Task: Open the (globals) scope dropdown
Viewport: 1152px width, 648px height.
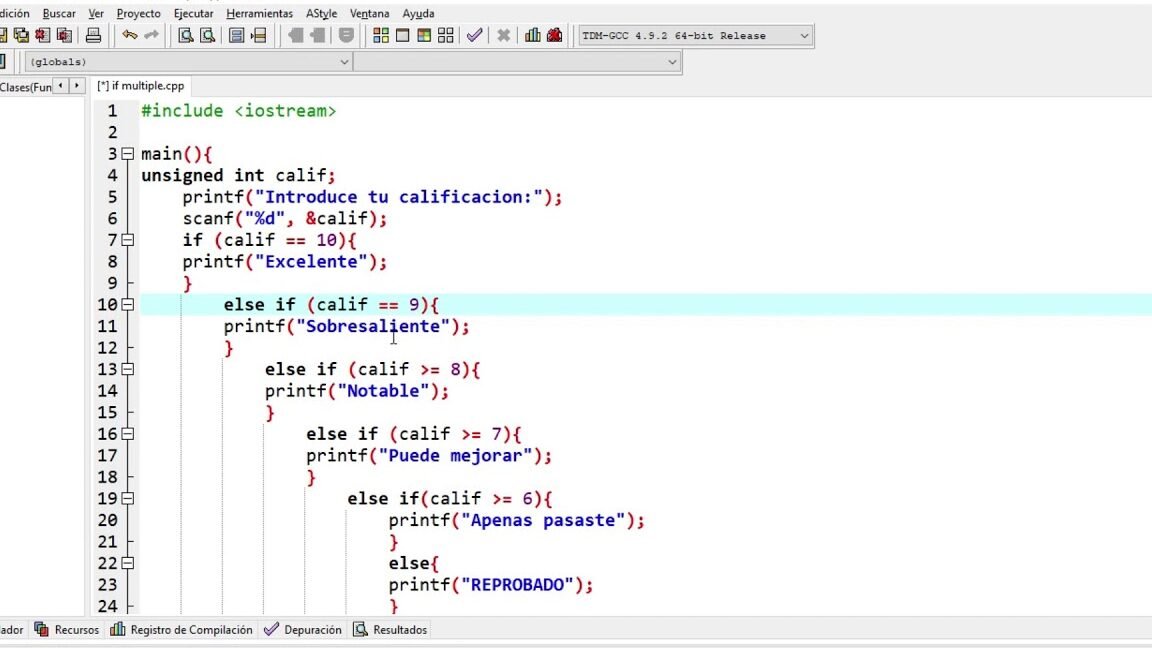Action: click(x=344, y=62)
